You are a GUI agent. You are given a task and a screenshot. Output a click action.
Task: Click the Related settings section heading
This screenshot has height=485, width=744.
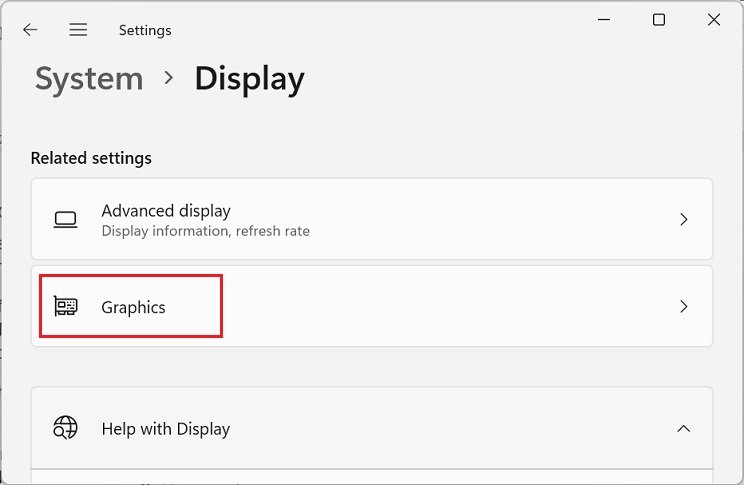tap(91, 158)
